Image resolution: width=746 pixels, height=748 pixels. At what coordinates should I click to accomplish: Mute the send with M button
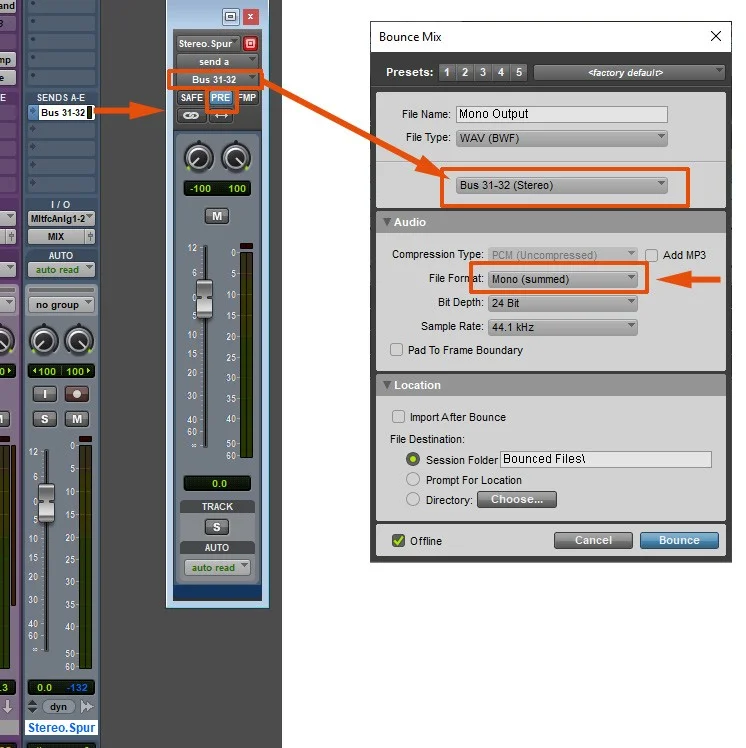217,216
